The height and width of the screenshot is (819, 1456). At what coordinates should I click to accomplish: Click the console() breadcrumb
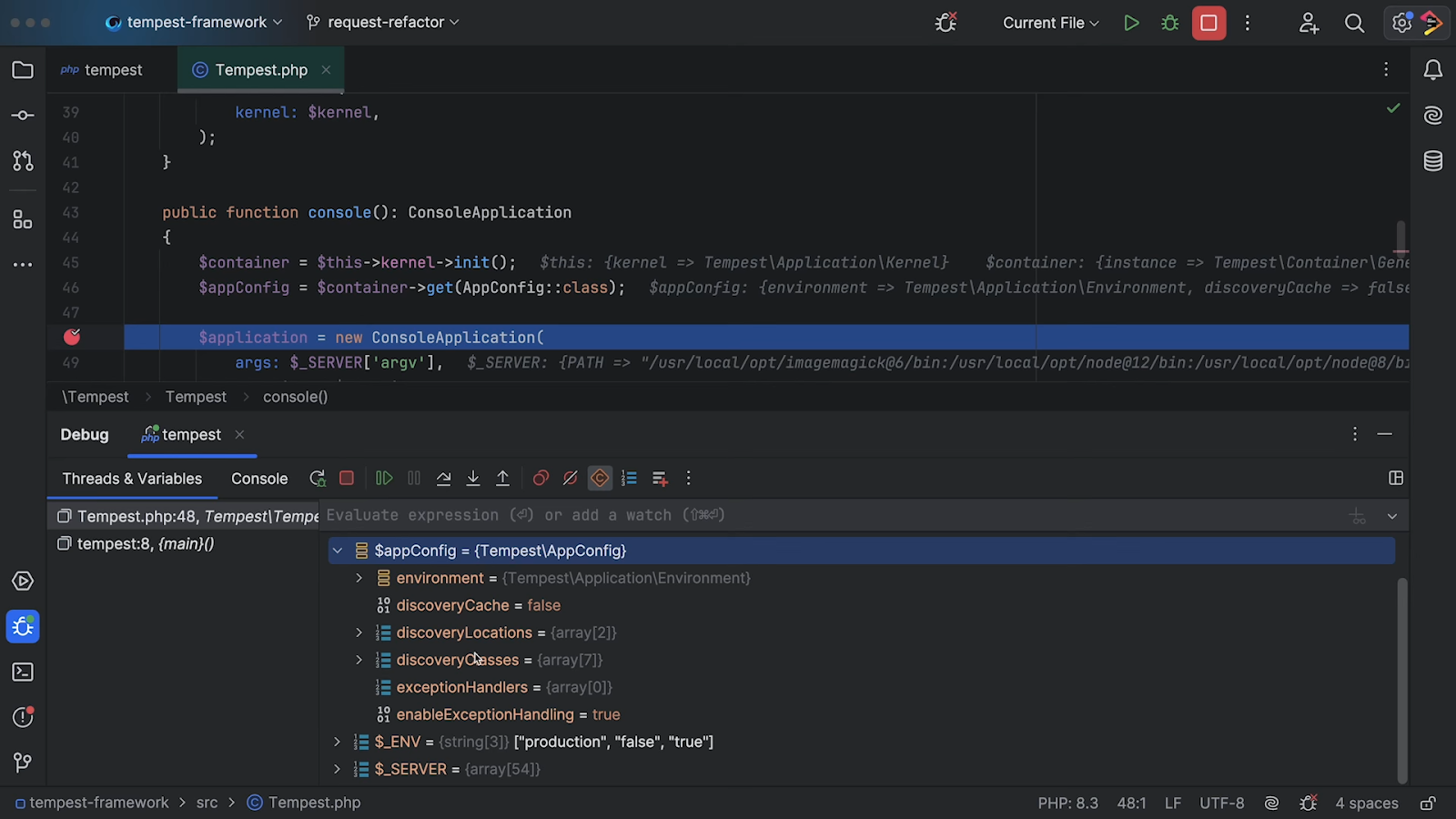295,397
